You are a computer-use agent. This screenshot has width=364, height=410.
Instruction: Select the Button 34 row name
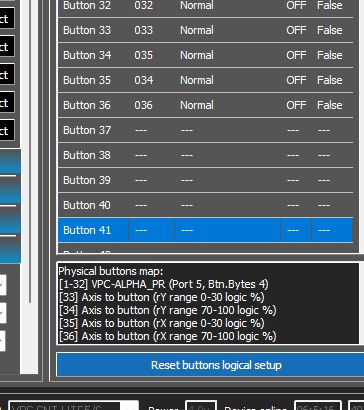87,55
